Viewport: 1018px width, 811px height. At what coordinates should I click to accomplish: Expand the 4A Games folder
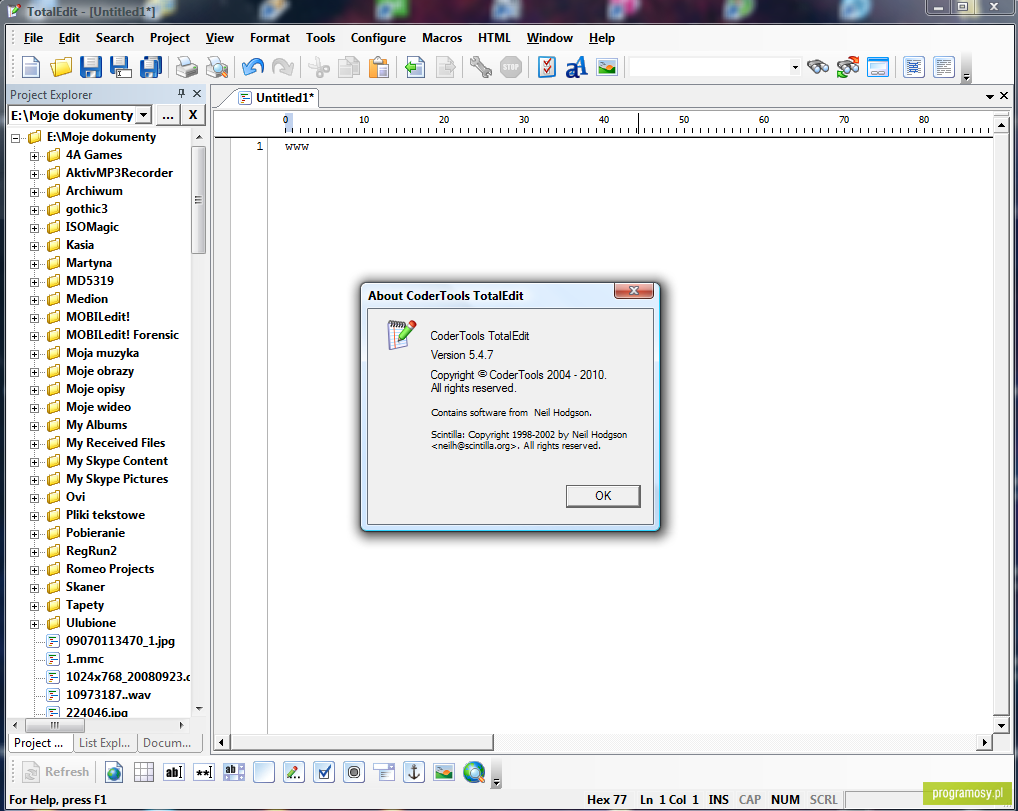pyautogui.click(x=34, y=156)
